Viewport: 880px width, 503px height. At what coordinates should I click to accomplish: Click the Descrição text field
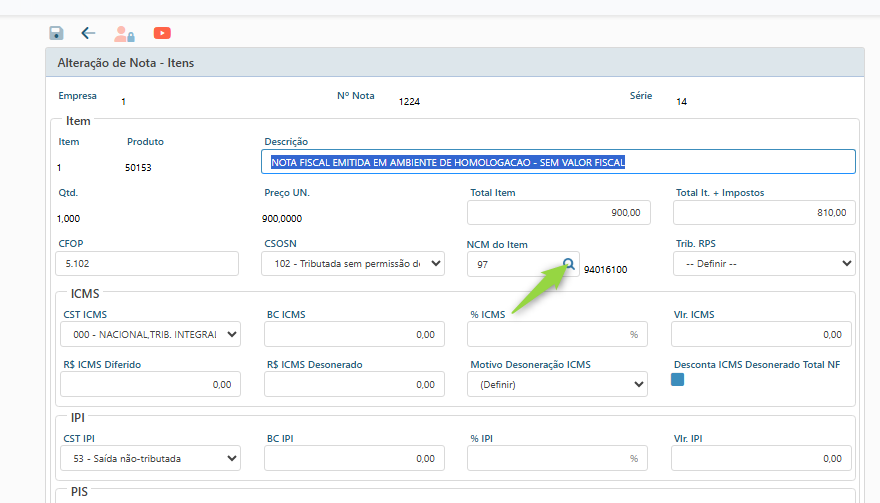click(x=558, y=162)
